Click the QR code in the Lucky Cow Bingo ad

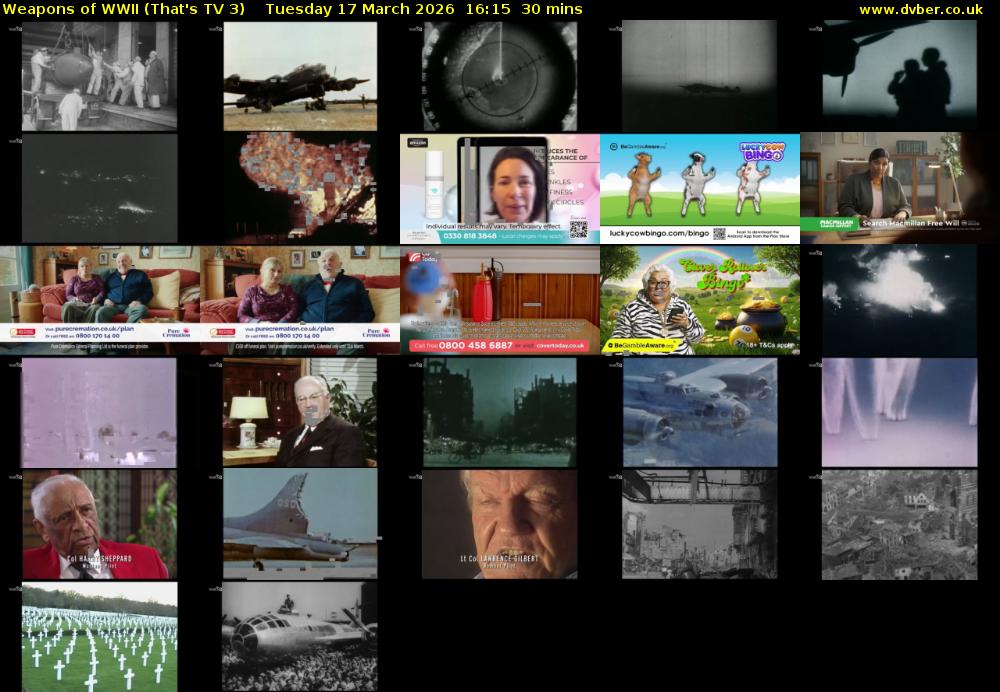719,234
